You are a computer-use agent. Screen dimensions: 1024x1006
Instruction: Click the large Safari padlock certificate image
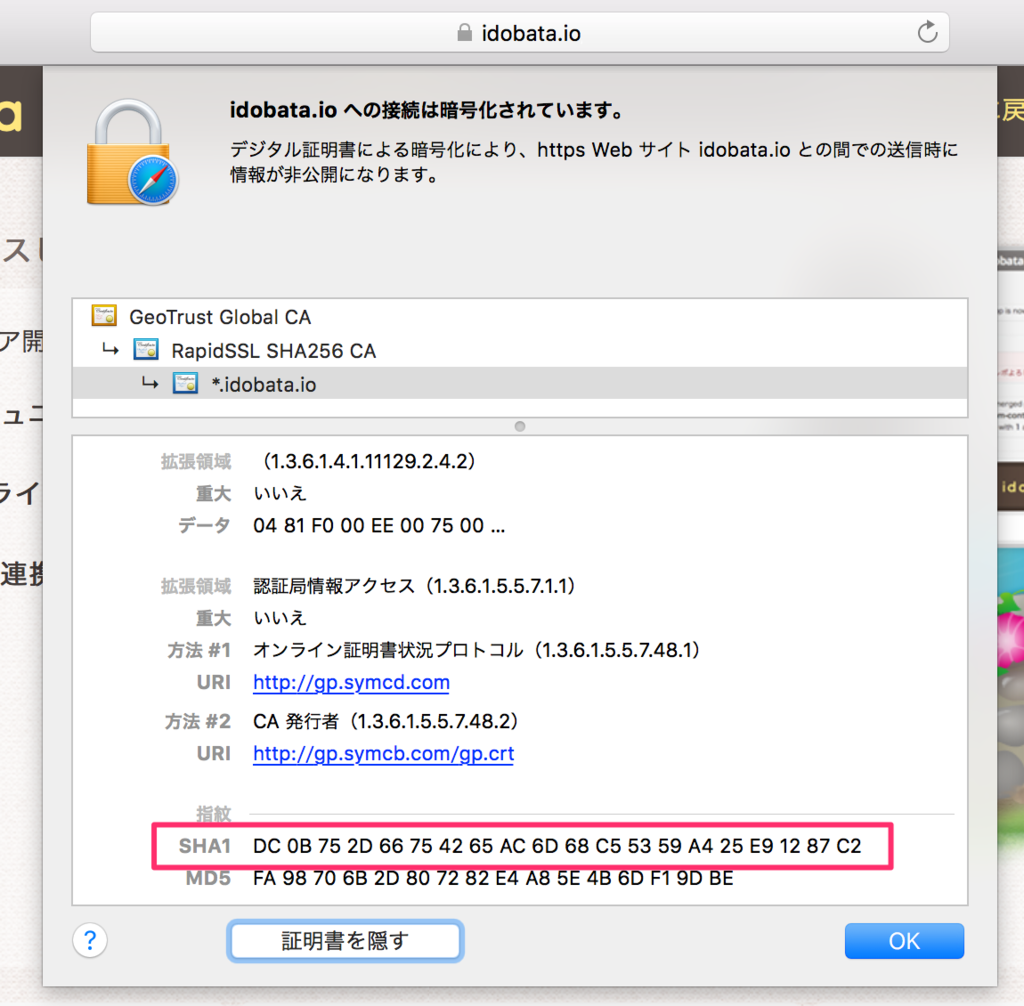point(133,153)
